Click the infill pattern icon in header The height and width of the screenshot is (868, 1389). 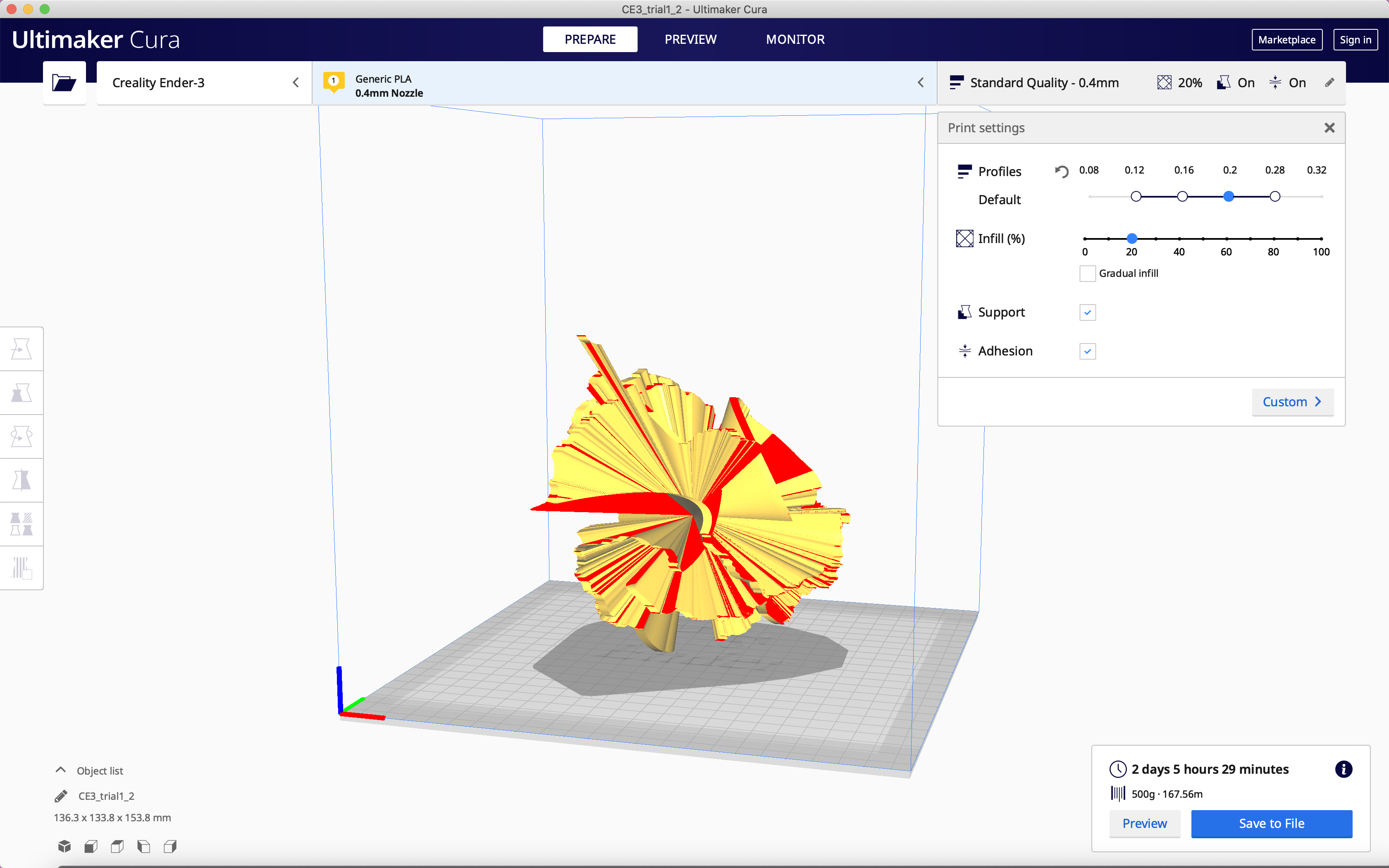click(1164, 83)
